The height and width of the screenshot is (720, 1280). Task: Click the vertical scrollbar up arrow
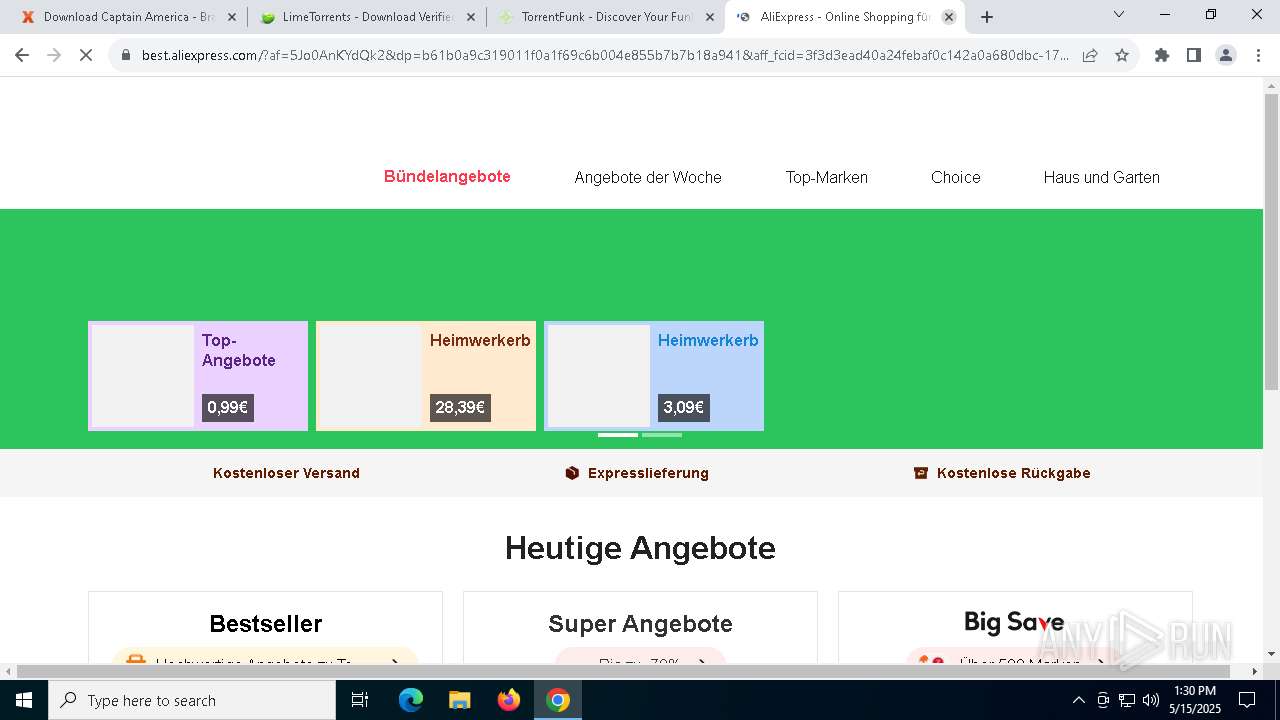tap(1271, 86)
